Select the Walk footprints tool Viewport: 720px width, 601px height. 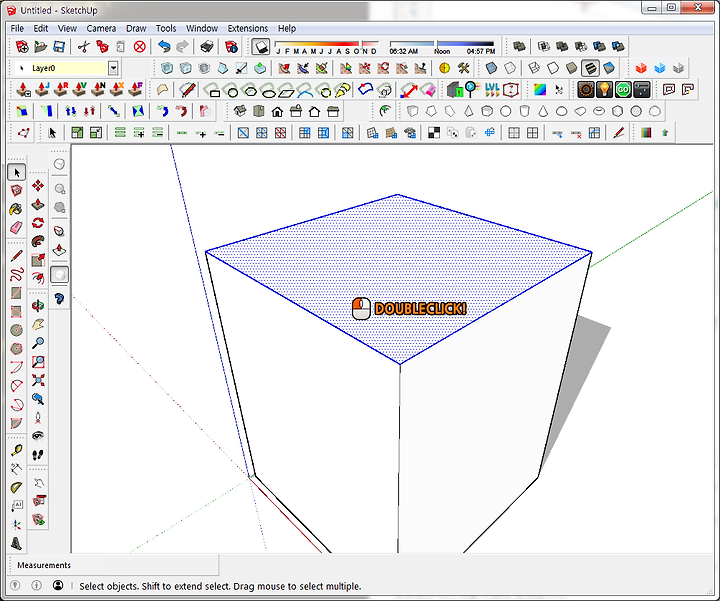tap(38, 455)
